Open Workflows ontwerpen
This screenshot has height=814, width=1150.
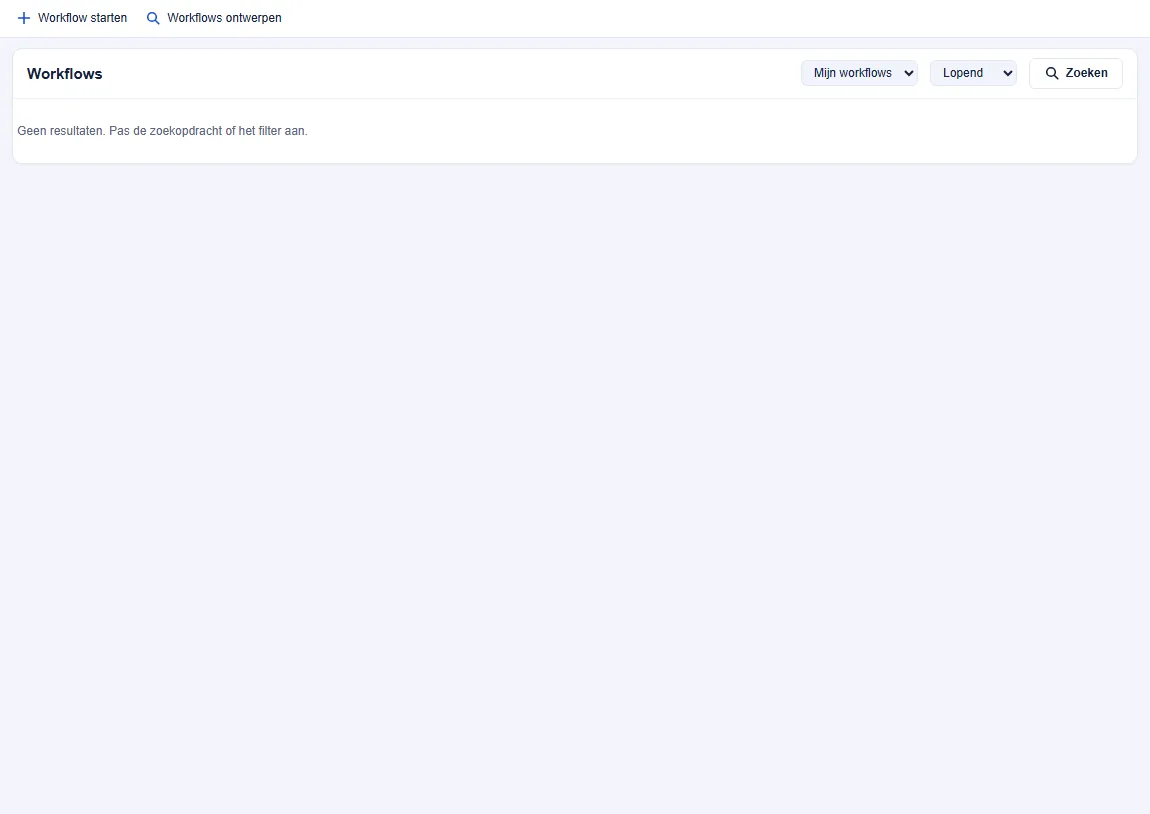click(214, 18)
